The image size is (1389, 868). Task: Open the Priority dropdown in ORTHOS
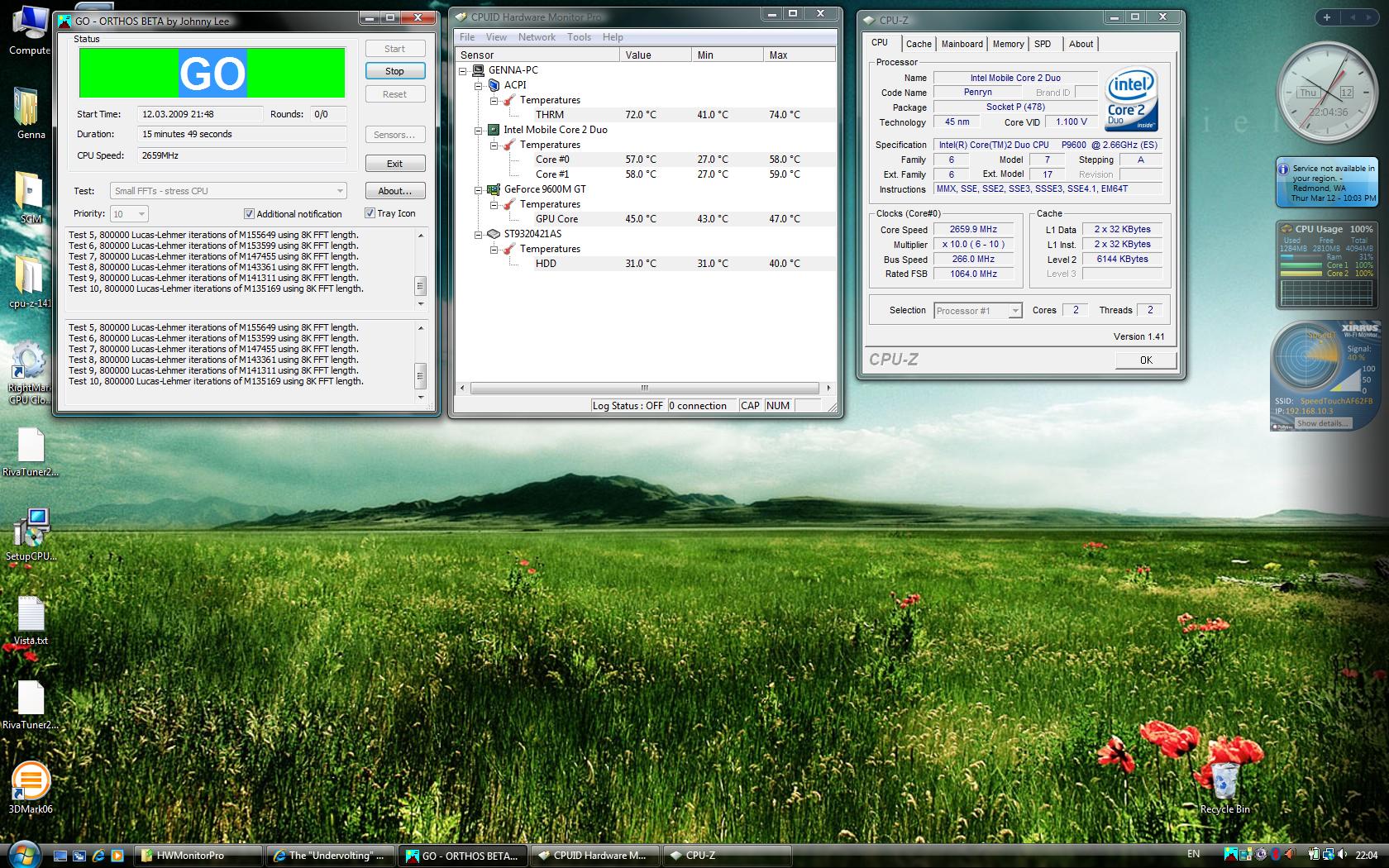(x=130, y=214)
